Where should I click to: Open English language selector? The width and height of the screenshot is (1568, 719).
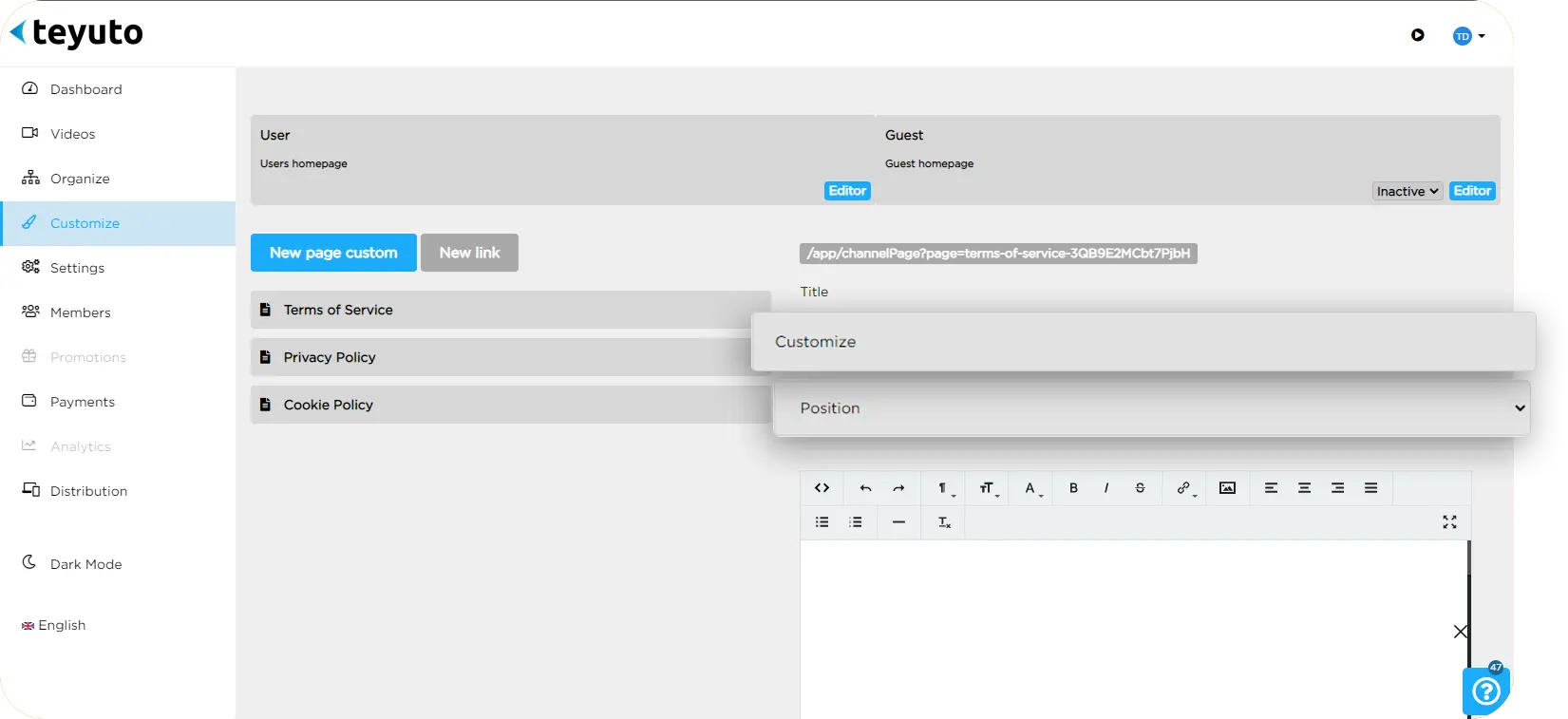coord(54,625)
